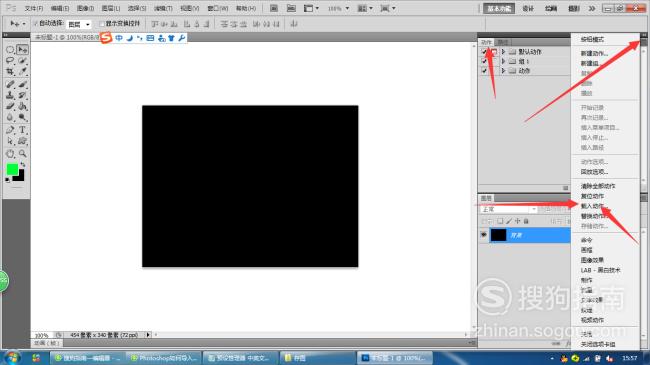650x365 pixels.
Task: Select the Path Selection tool
Action: [x=10, y=141]
